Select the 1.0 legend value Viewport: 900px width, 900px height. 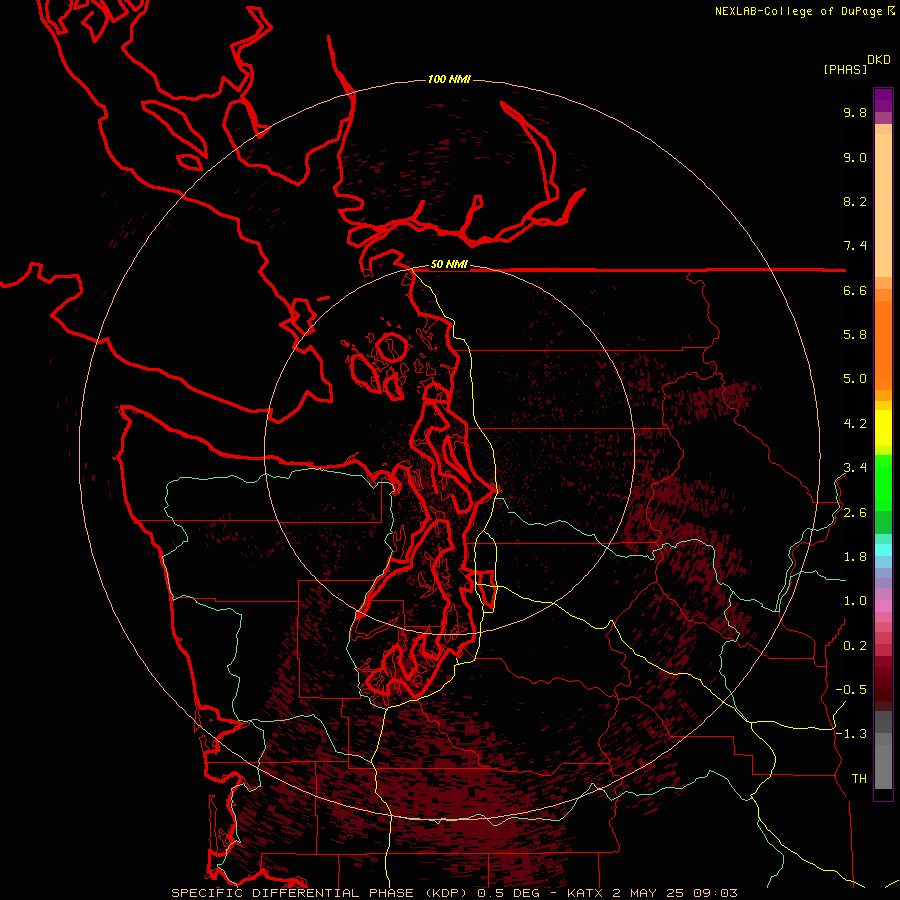click(x=855, y=601)
